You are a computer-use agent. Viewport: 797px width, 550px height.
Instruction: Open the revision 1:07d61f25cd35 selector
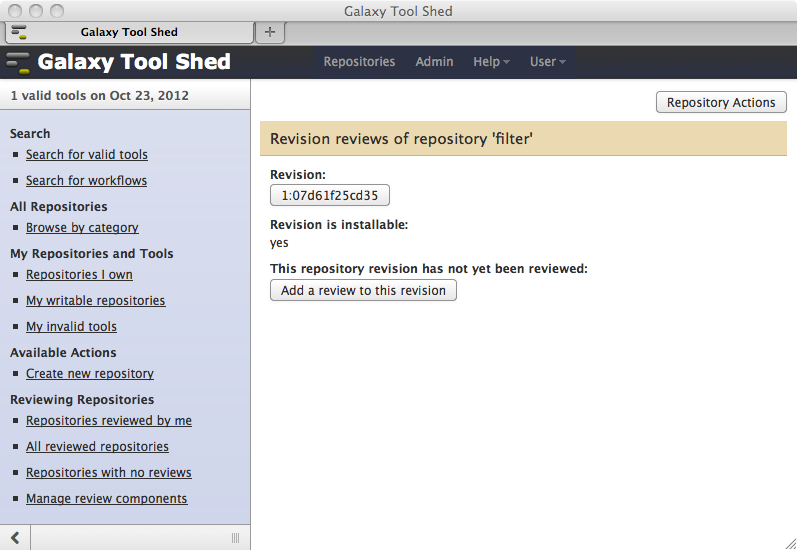(x=330, y=195)
